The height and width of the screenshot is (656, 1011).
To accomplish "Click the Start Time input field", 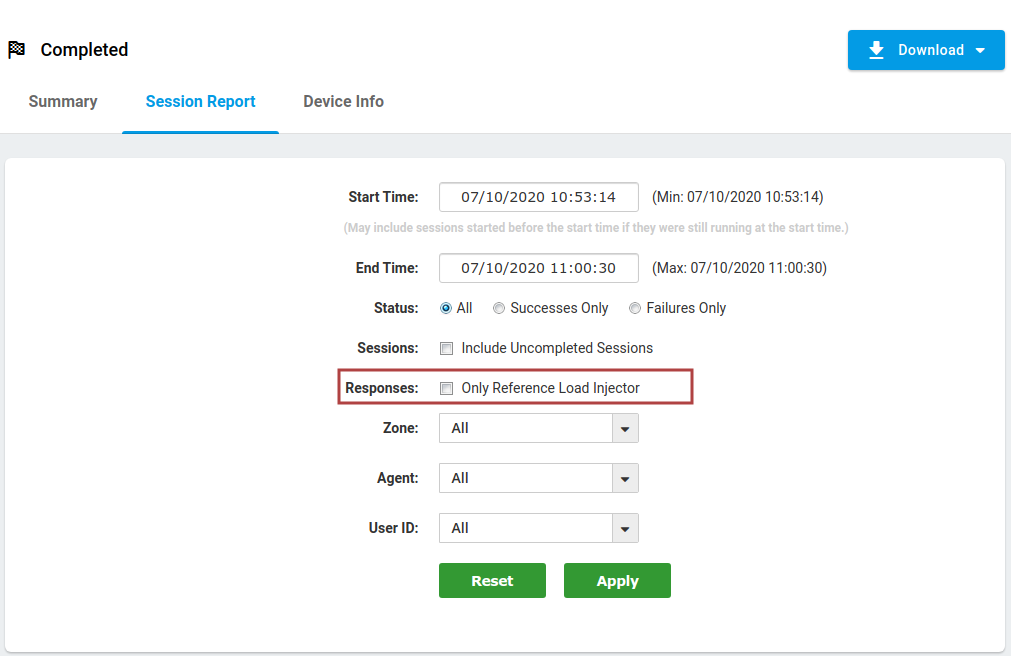I will 538,197.
